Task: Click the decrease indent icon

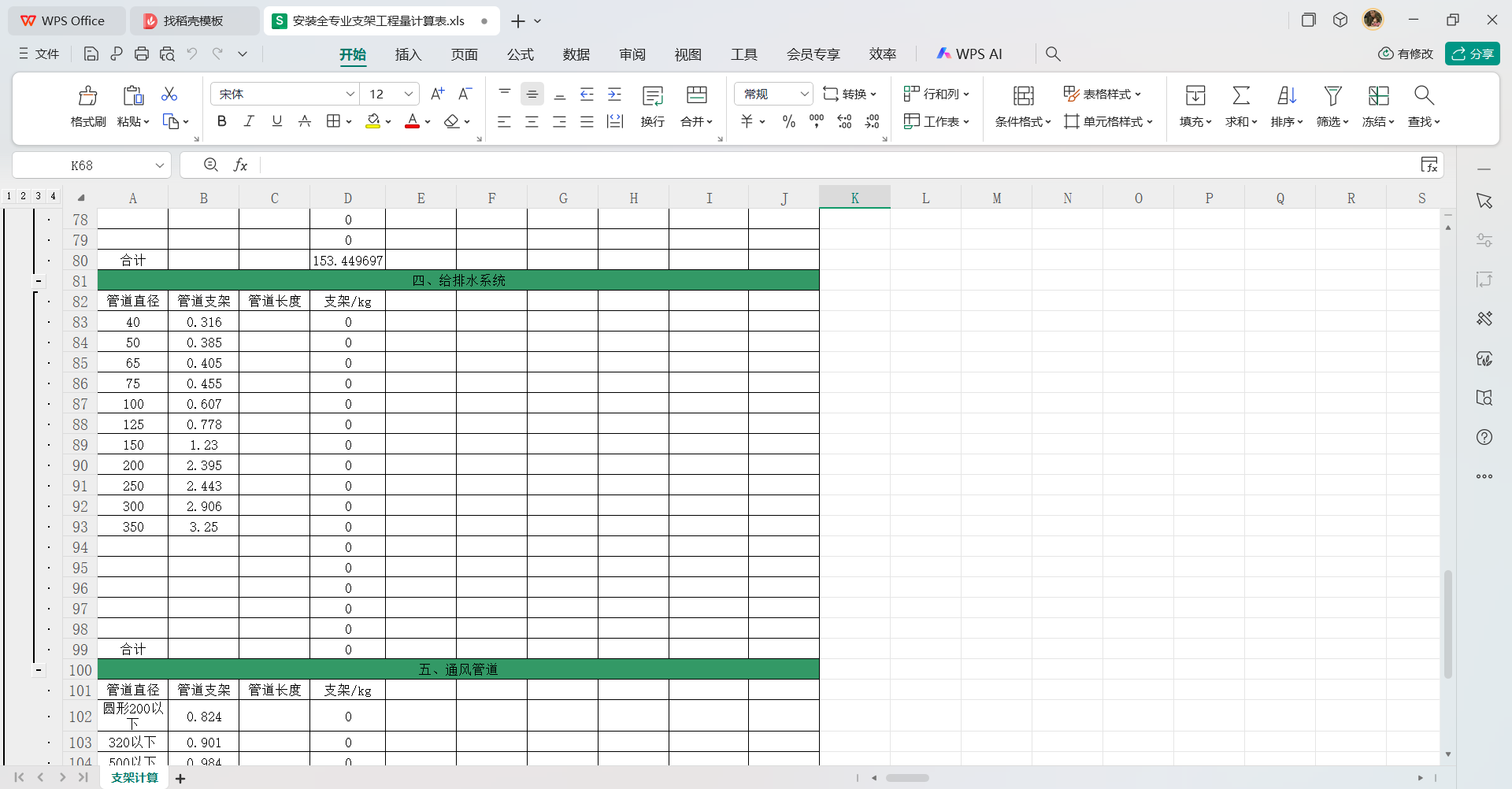Action: click(587, 94)
